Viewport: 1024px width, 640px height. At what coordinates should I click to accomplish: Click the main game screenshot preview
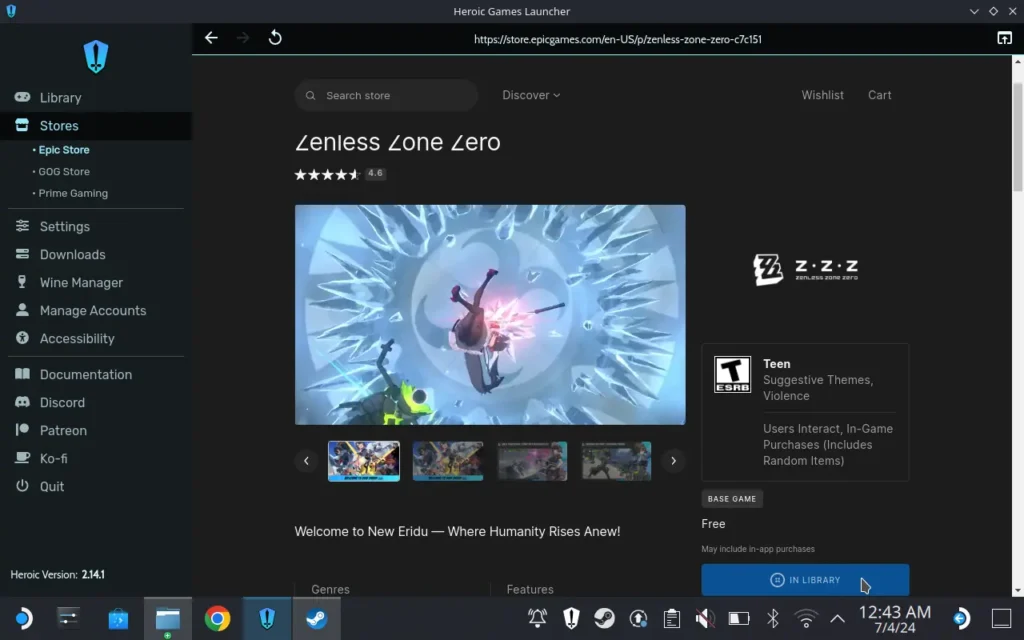click(490, 315)
